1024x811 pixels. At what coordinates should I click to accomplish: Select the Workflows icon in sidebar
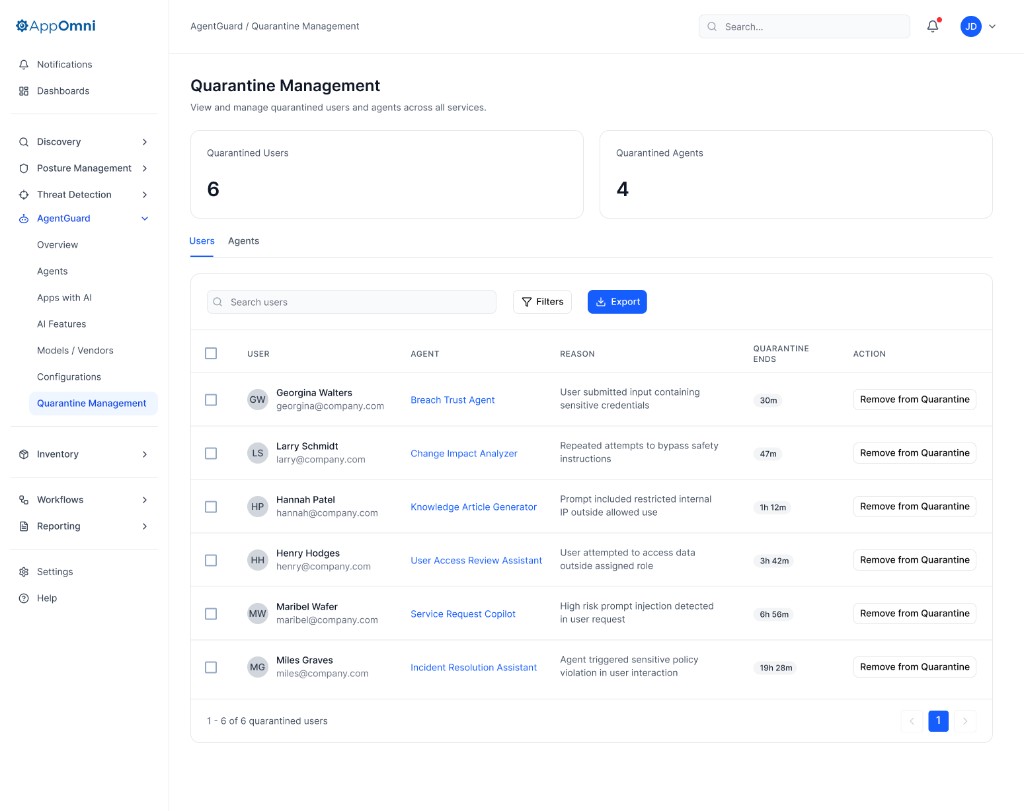pos(23,499)
